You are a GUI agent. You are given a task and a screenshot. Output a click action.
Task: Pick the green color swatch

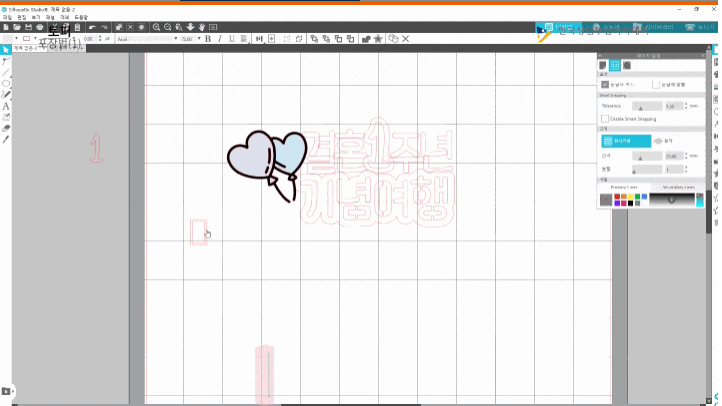pos(638,197)
